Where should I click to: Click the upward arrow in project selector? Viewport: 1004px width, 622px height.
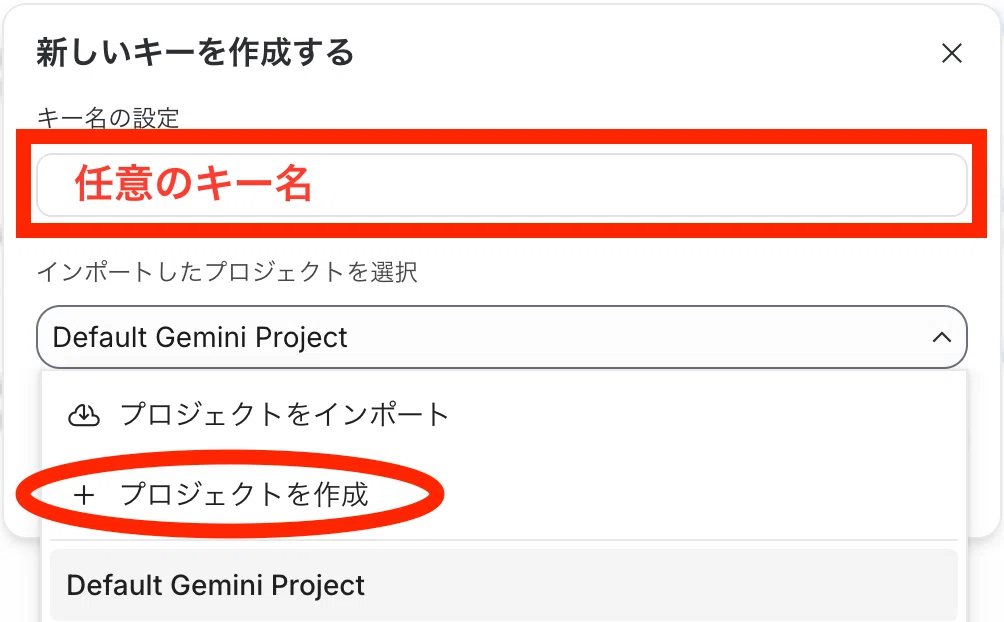(x=941, y=337)
